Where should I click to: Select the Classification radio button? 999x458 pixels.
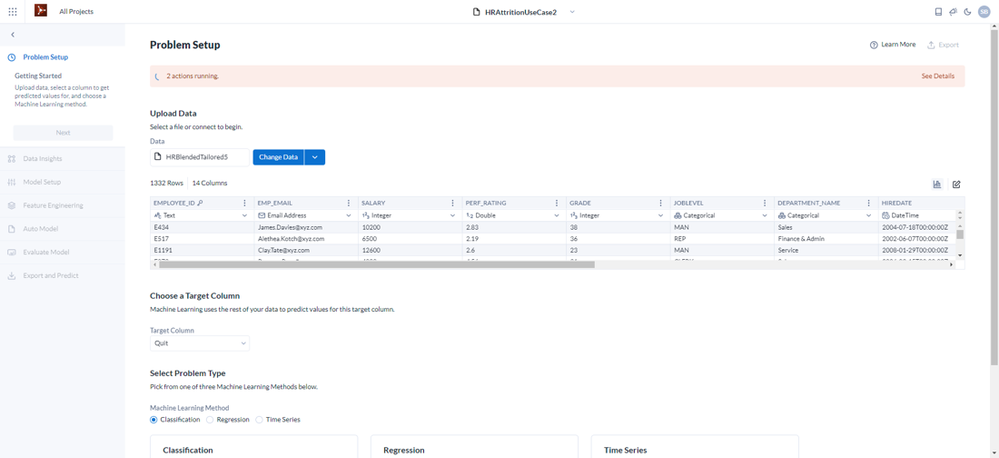click(154, 420)
